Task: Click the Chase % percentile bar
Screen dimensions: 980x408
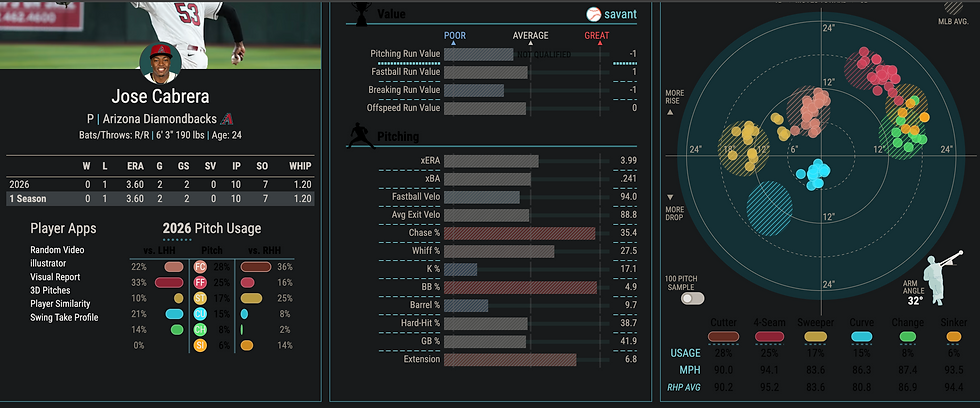Action: point(519,233)
